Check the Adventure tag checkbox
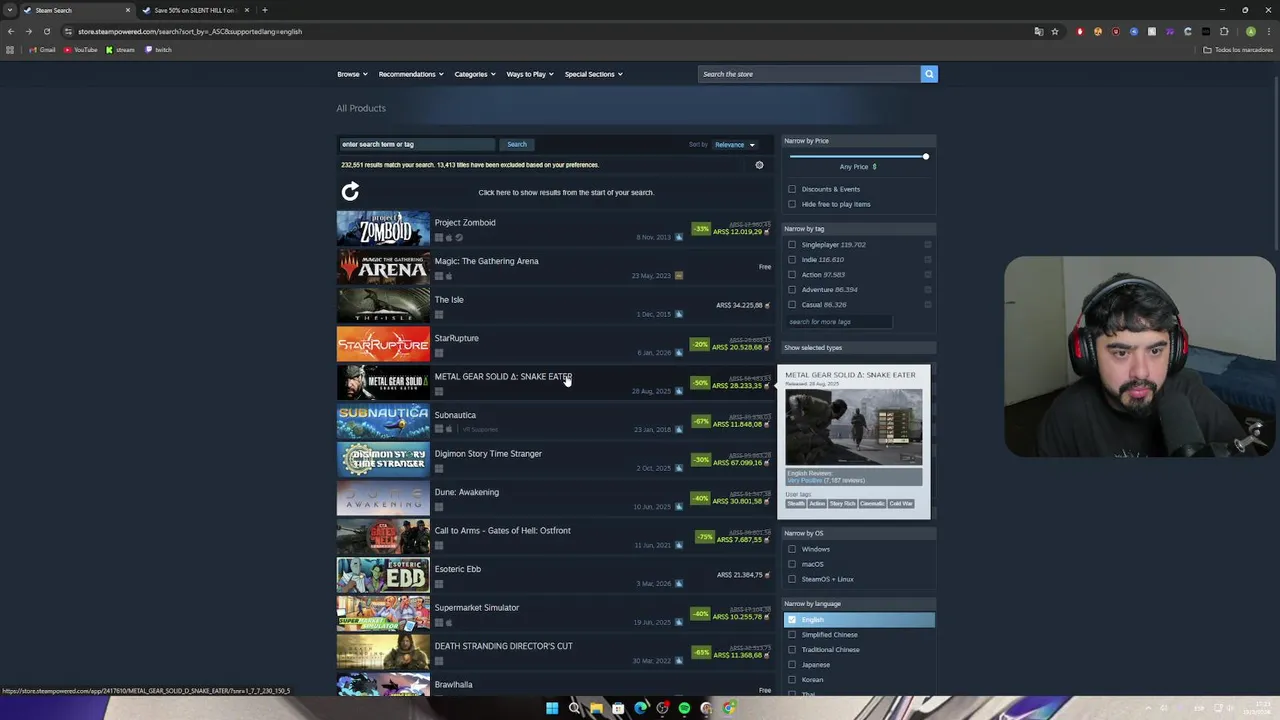Image resolution: width=1280 pixels, height=720 pixels. [x=792, y=290]
